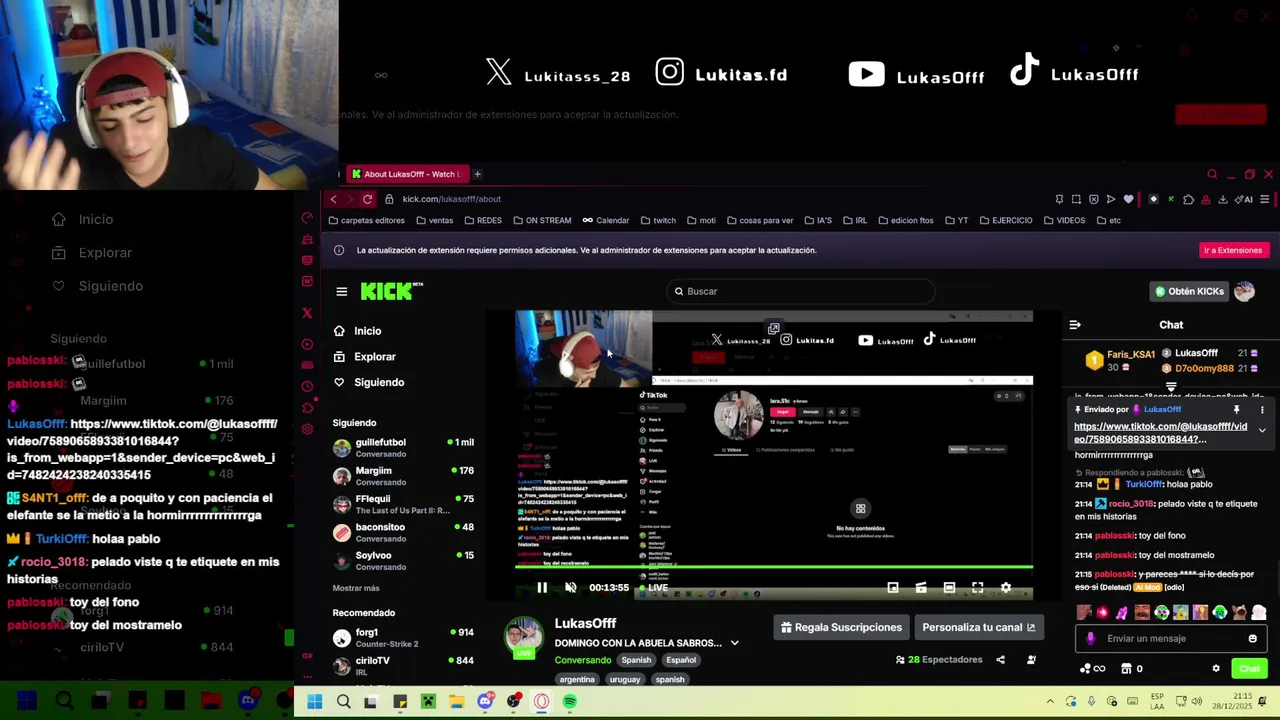The image size is (1280, 720).
Task: Reload the page in browser toolbar
Action: (368, 199)
